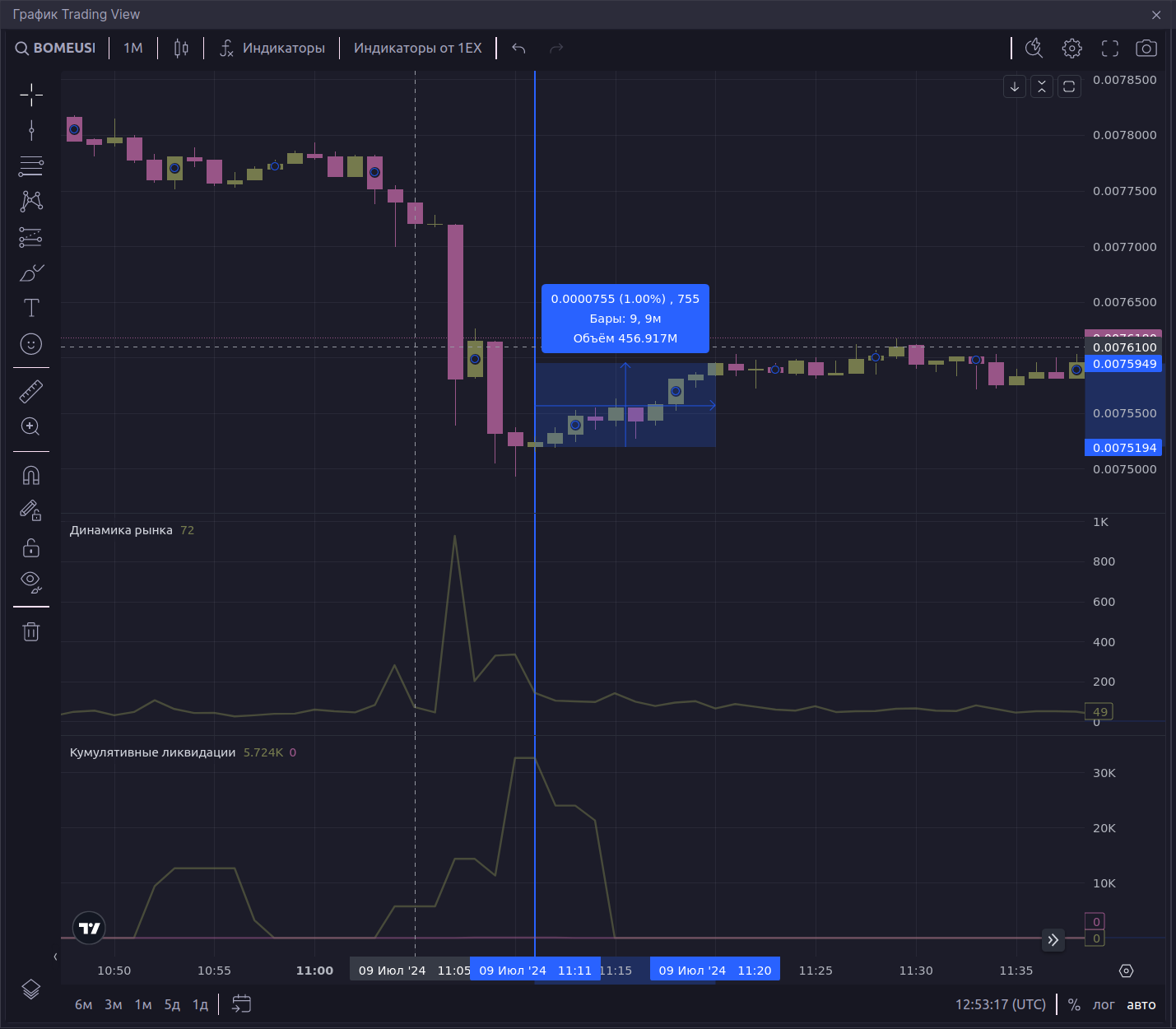Switch range to 5д
The width and height of the screenshot is (1176, 1029).
[x=172, y=1004]
